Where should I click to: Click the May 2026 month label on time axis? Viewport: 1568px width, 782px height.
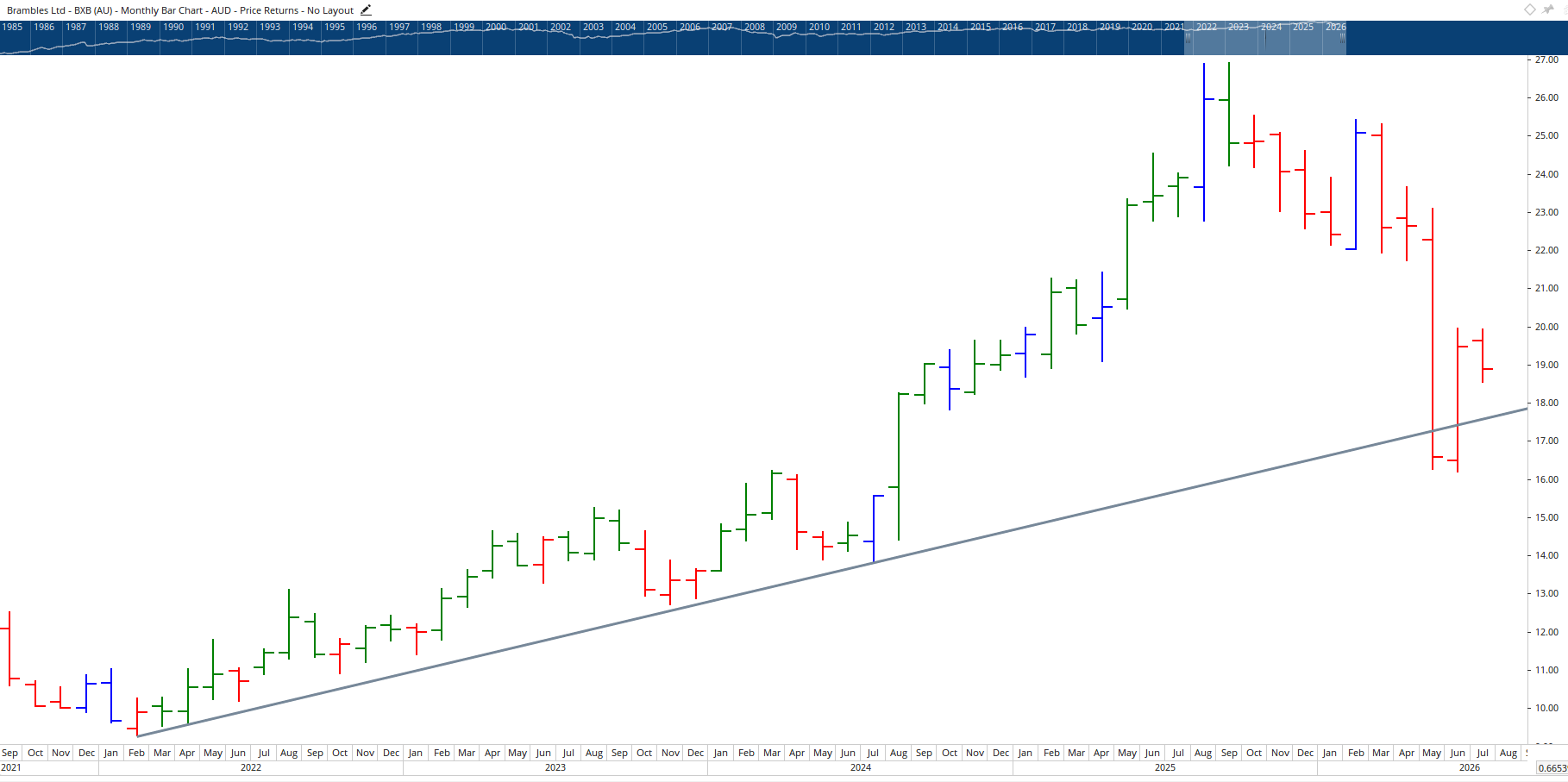[x=1432, y=753]
